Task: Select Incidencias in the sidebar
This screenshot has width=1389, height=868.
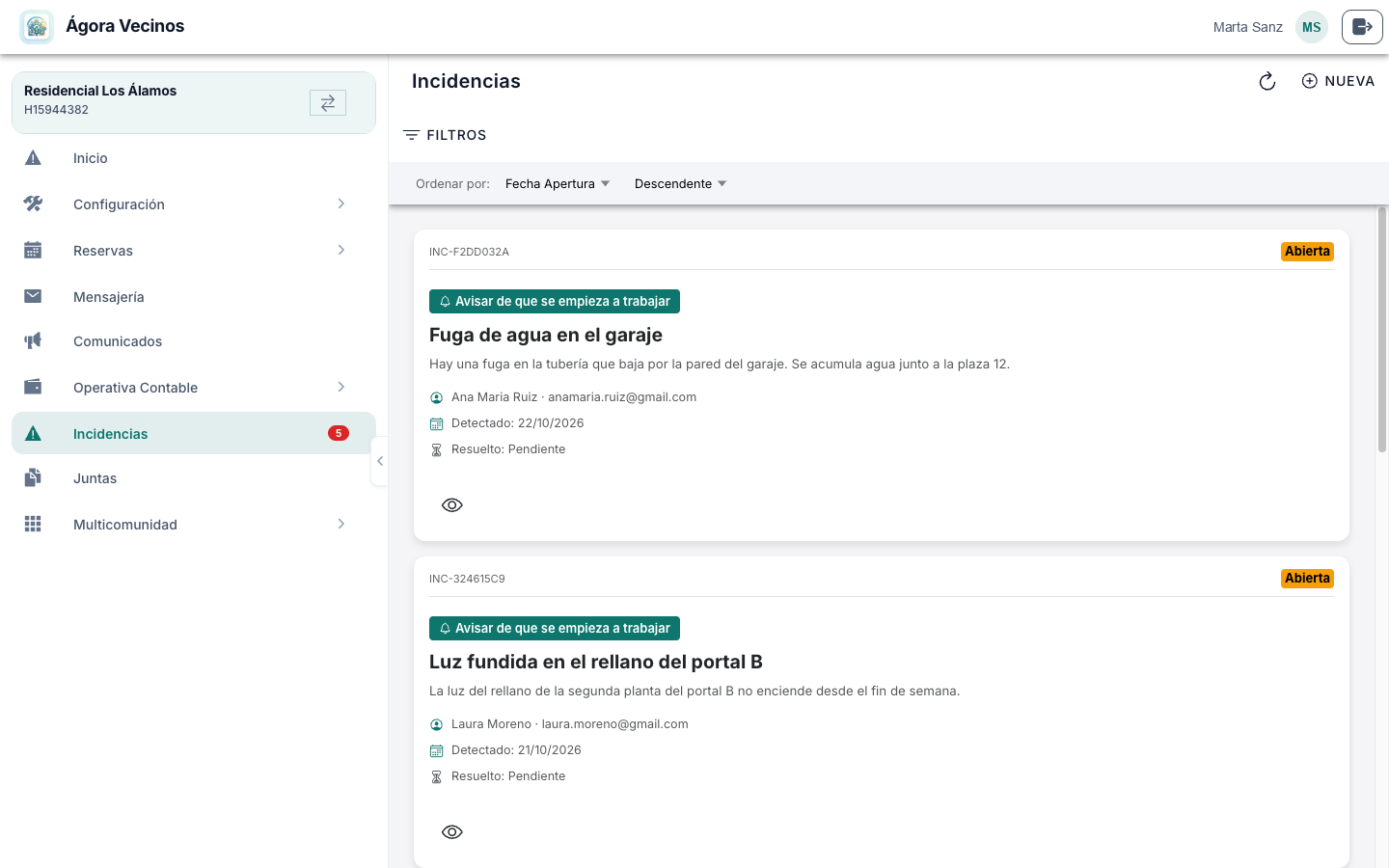Action: [194, 433]
